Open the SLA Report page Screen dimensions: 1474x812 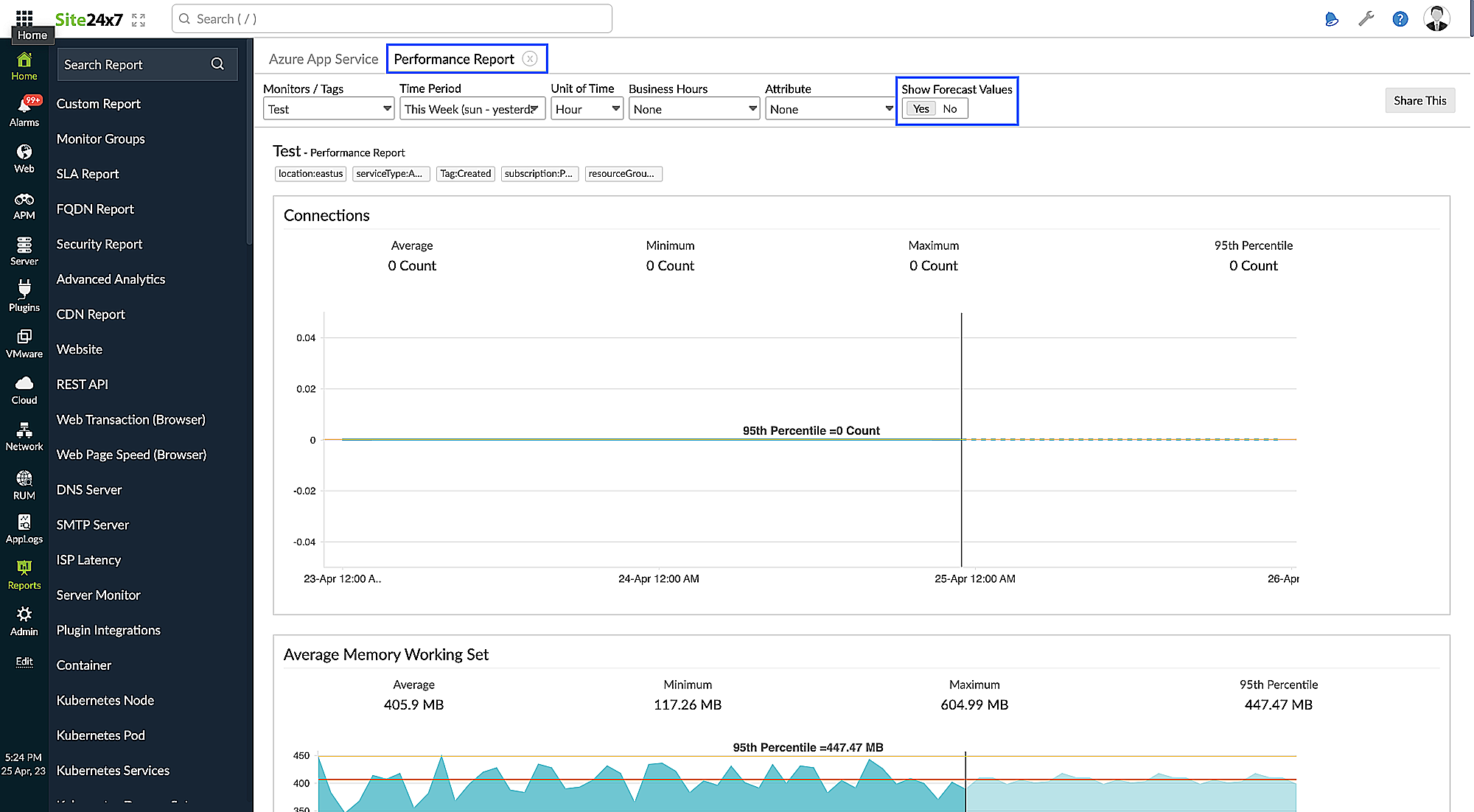click(x=87, y=174)
